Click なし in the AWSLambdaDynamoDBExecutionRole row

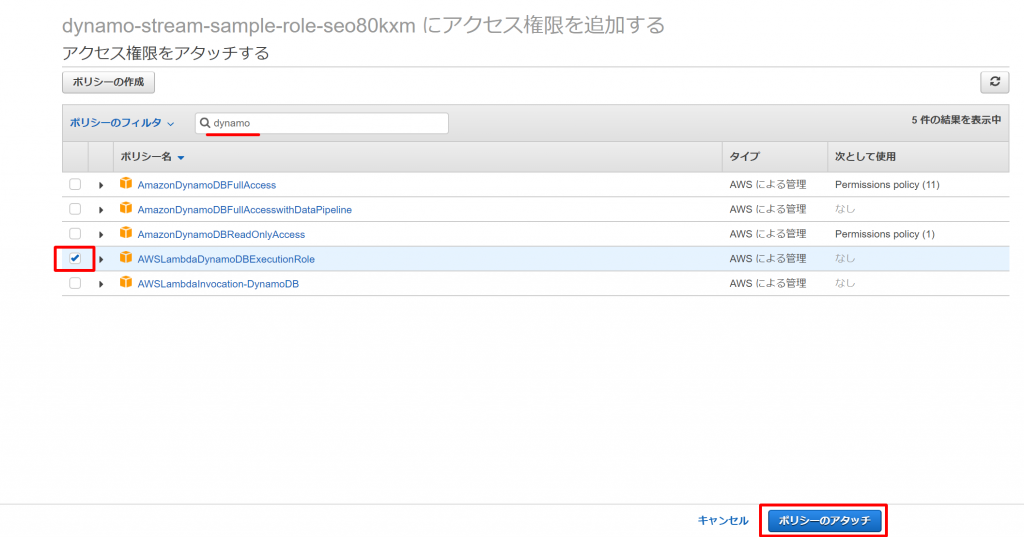(845, 259)
